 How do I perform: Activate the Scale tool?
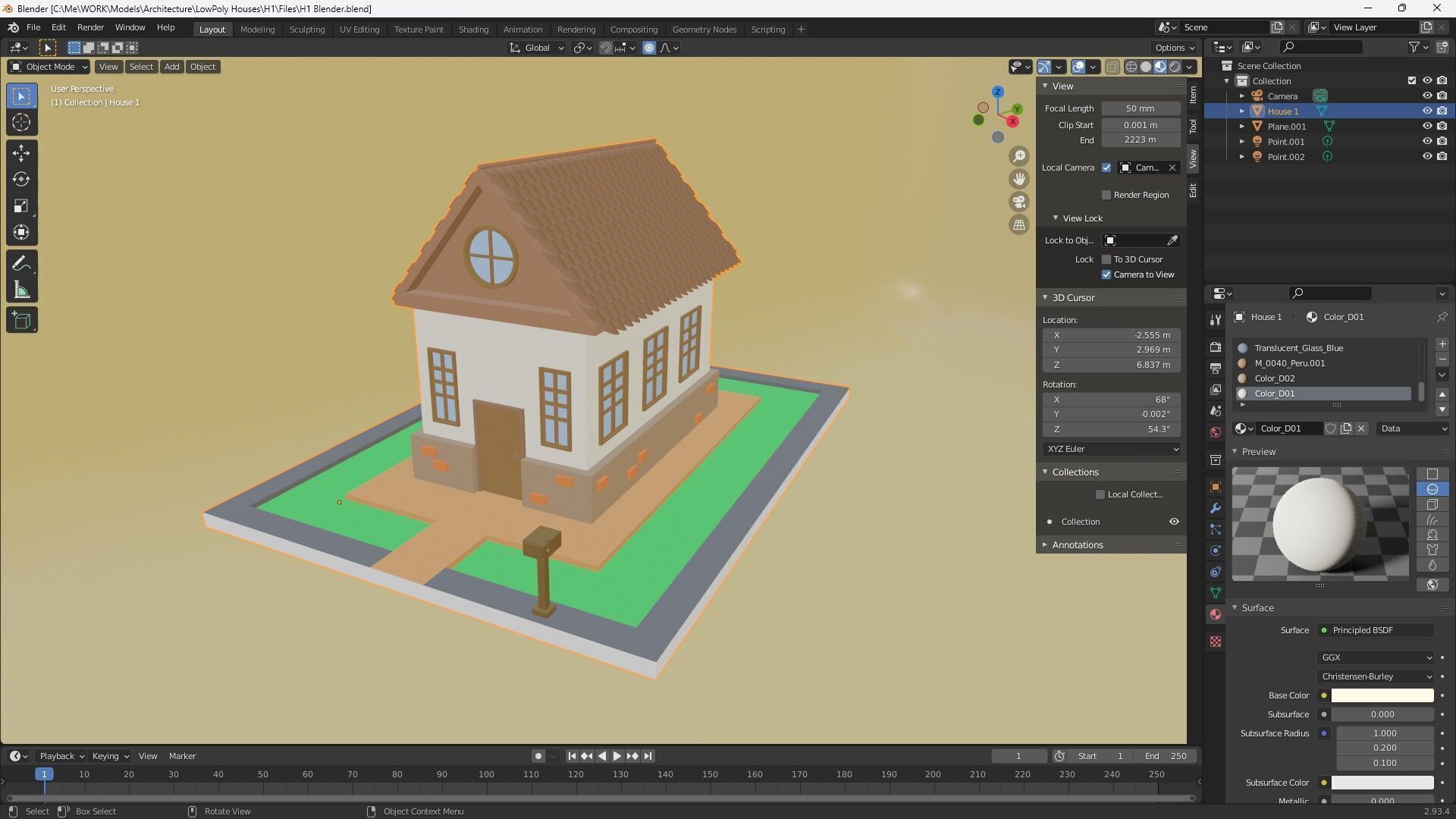[21, 206]
